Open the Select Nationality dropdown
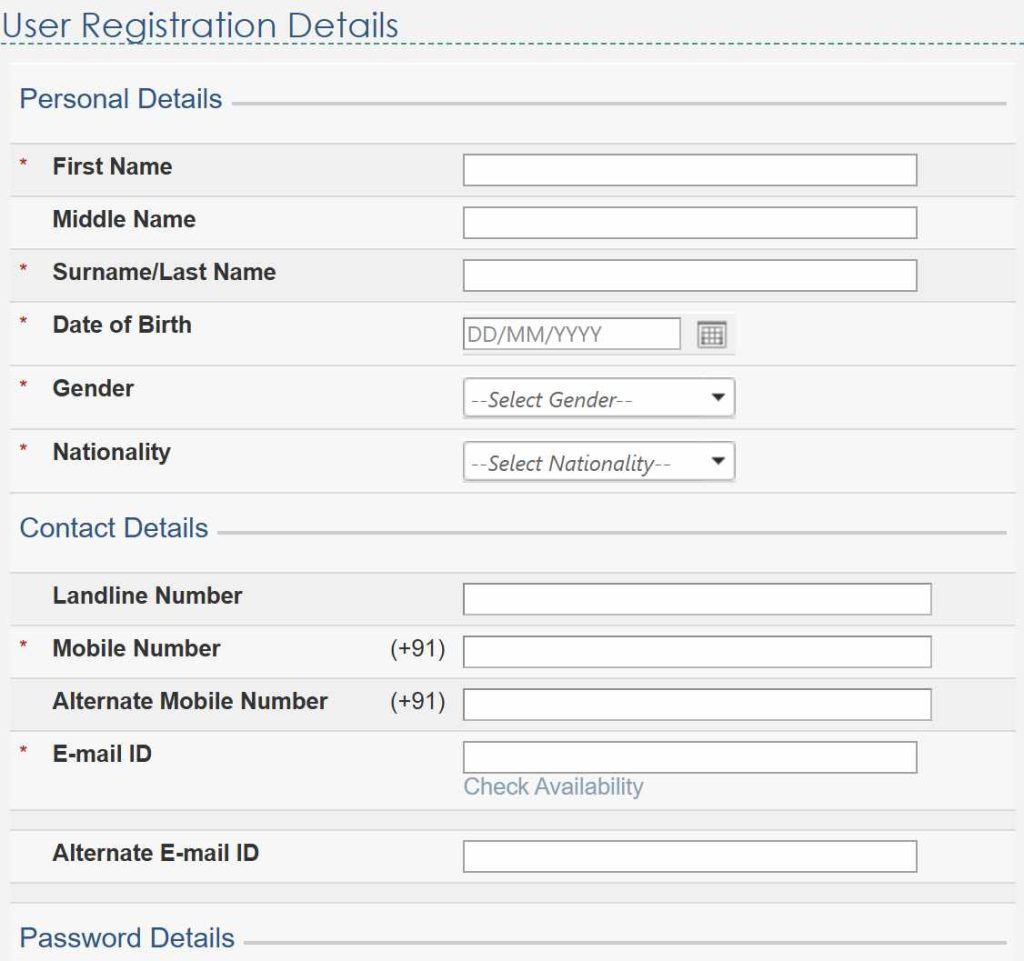Viewport: 1024px width, 961px height. 598,462
